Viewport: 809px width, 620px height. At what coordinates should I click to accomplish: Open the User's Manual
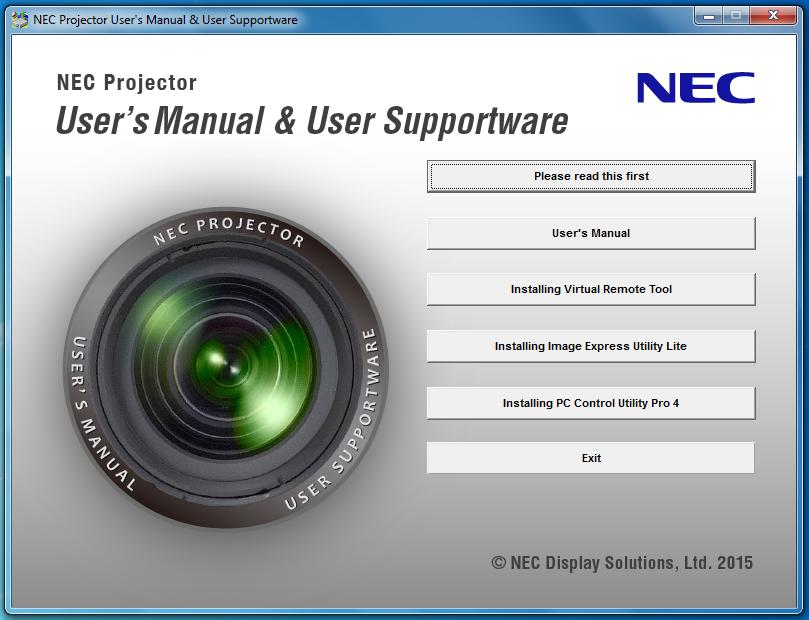tap(591, 233)
